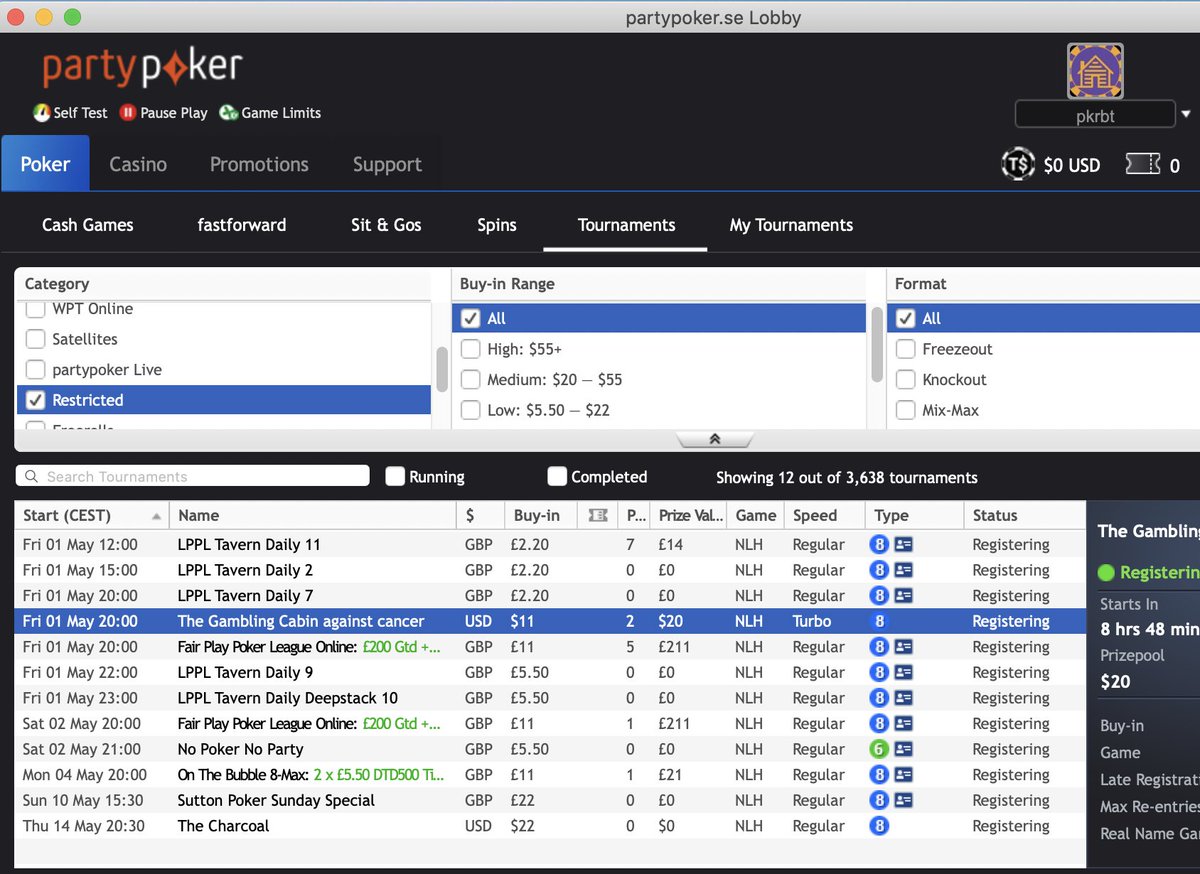Check the Satellites category
This screenshot has width=1200, height=874.
[x=35, y=339]
